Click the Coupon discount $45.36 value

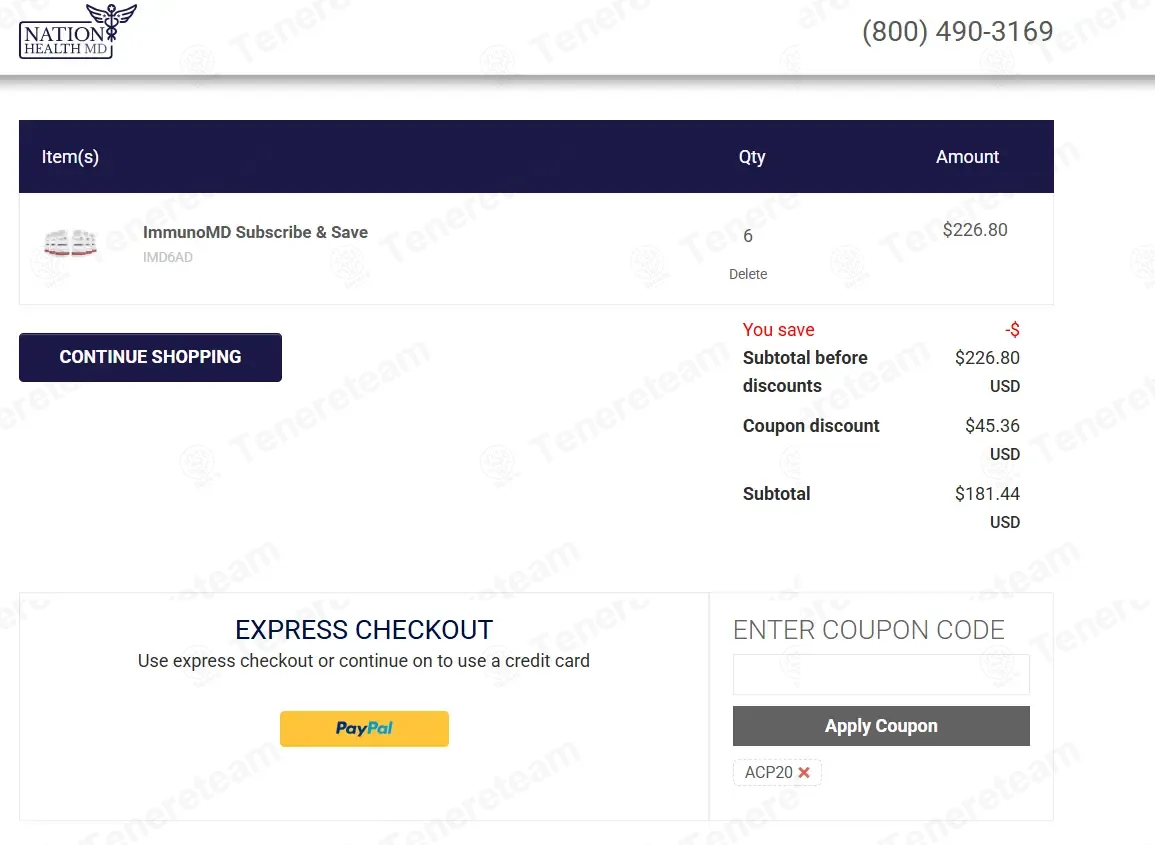(992, 426)
